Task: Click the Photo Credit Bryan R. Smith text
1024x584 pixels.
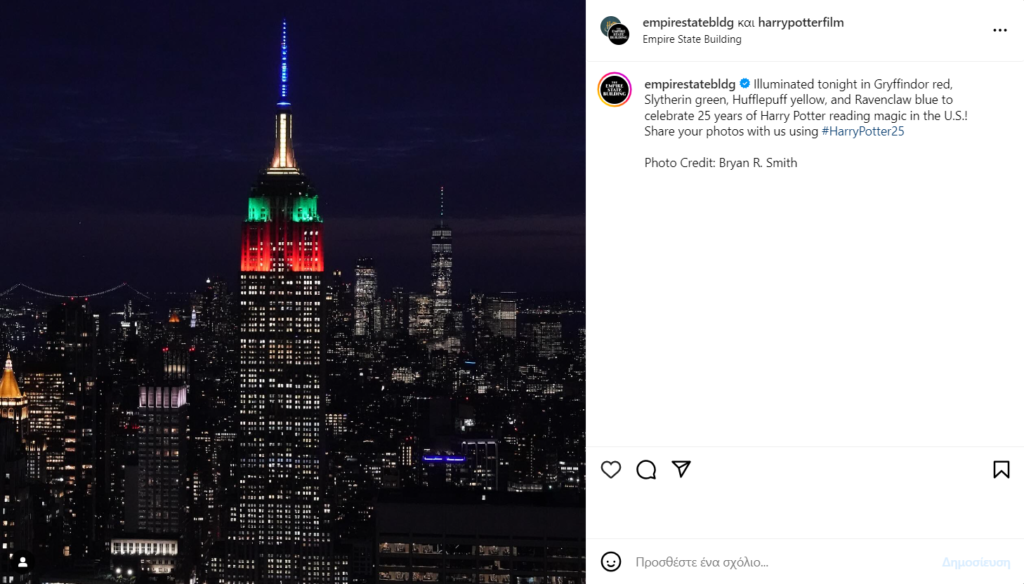Action: 720,163
